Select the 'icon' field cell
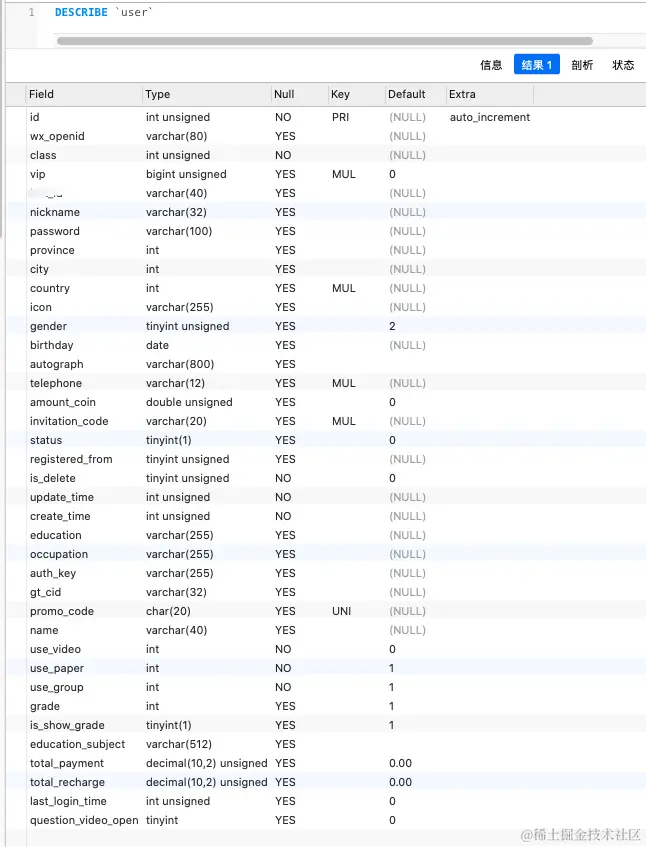 (41, 307)
